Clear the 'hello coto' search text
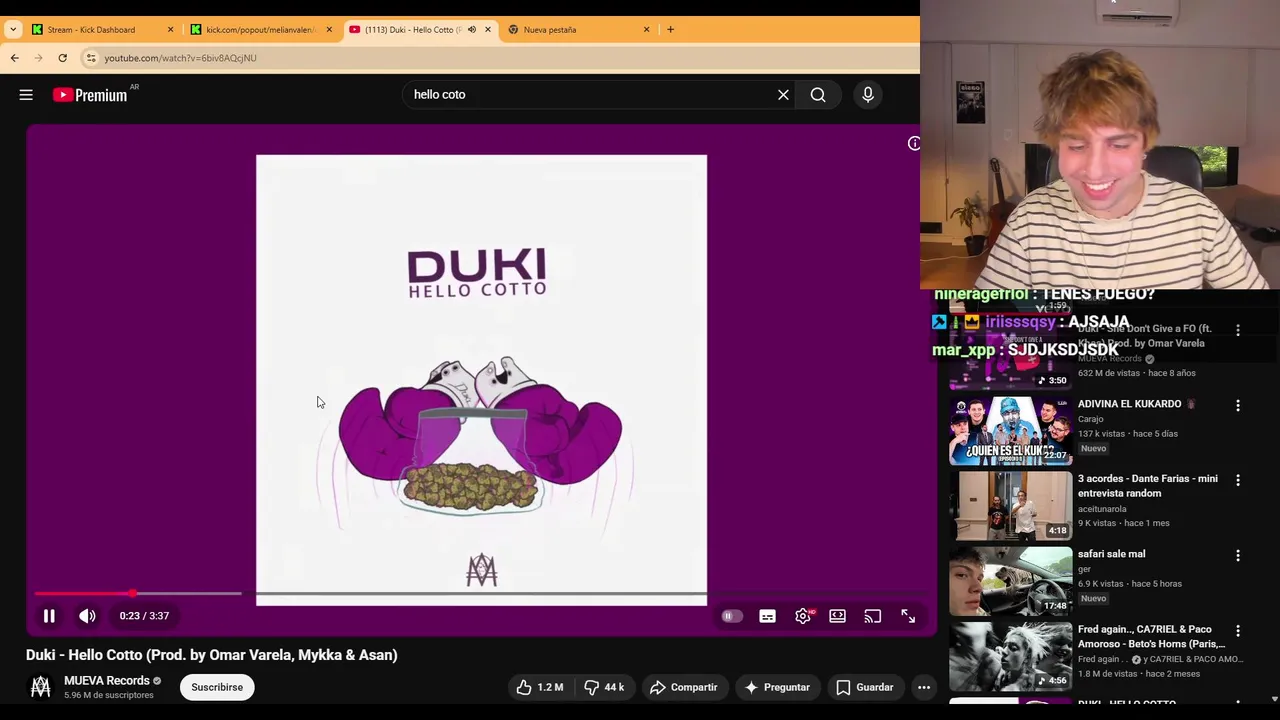Image resolution: width=1280 pixels, height=720 pixels. [783, 95]
